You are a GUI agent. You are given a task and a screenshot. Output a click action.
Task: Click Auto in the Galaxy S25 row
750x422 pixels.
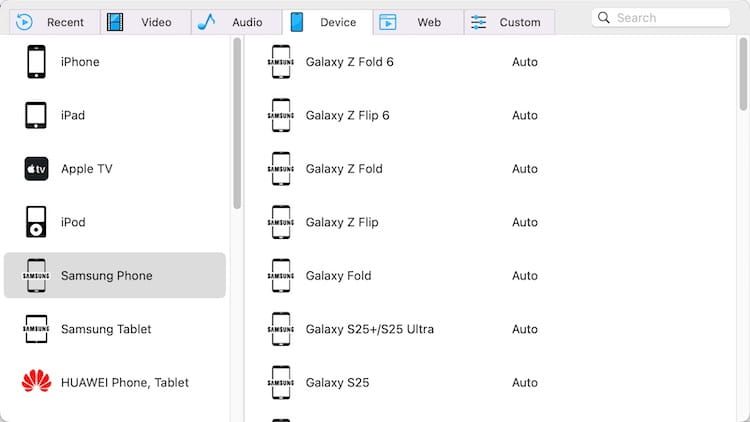tap(525, 383)
